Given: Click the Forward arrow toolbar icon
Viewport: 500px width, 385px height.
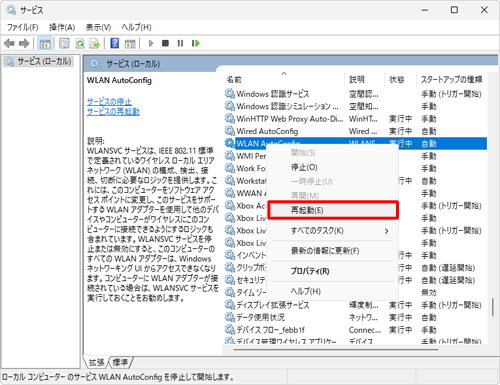Looking at the screenshot, I should pos(24,43).
